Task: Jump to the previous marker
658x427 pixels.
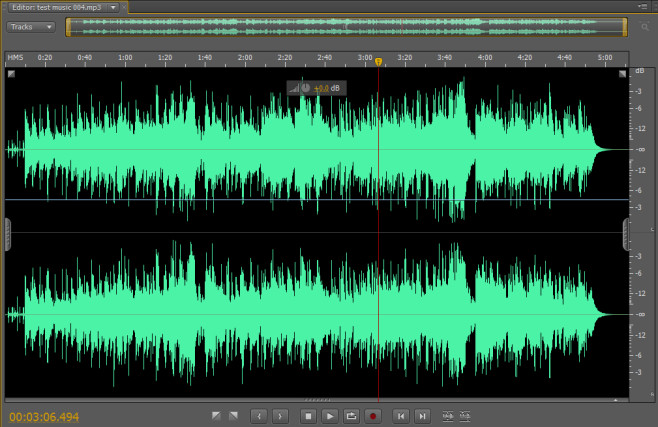Action: [x=401, y=416]
